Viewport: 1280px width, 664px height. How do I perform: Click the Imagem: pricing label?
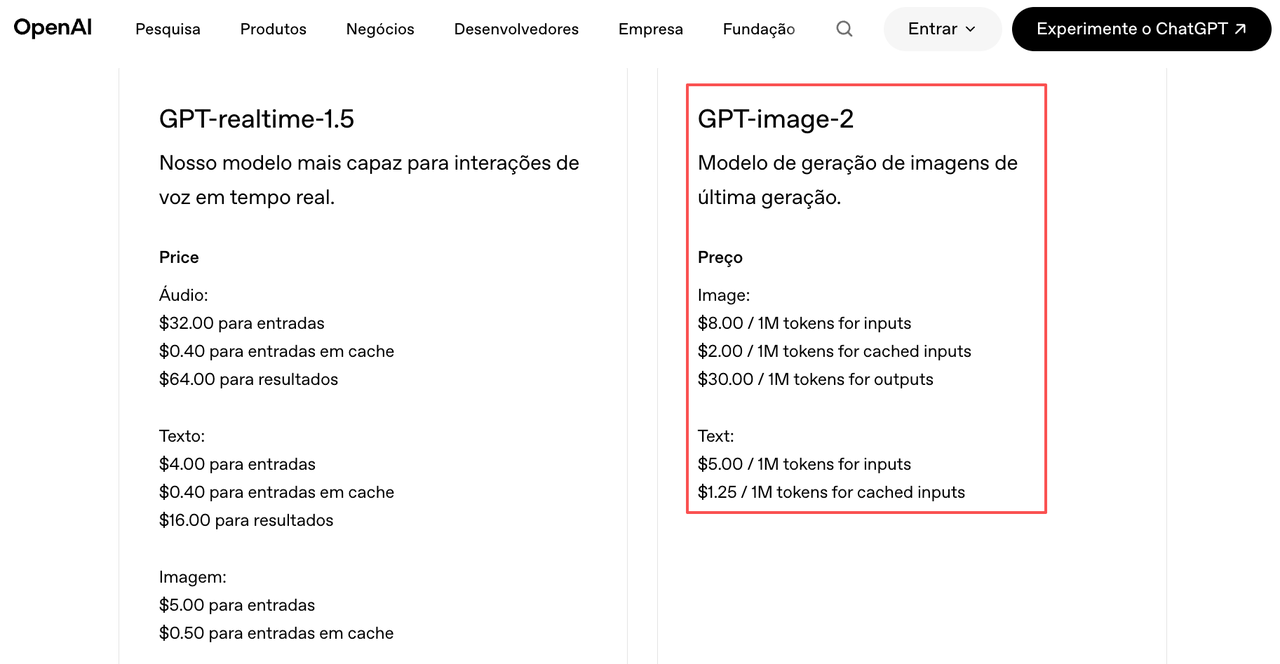coord(193,577)
